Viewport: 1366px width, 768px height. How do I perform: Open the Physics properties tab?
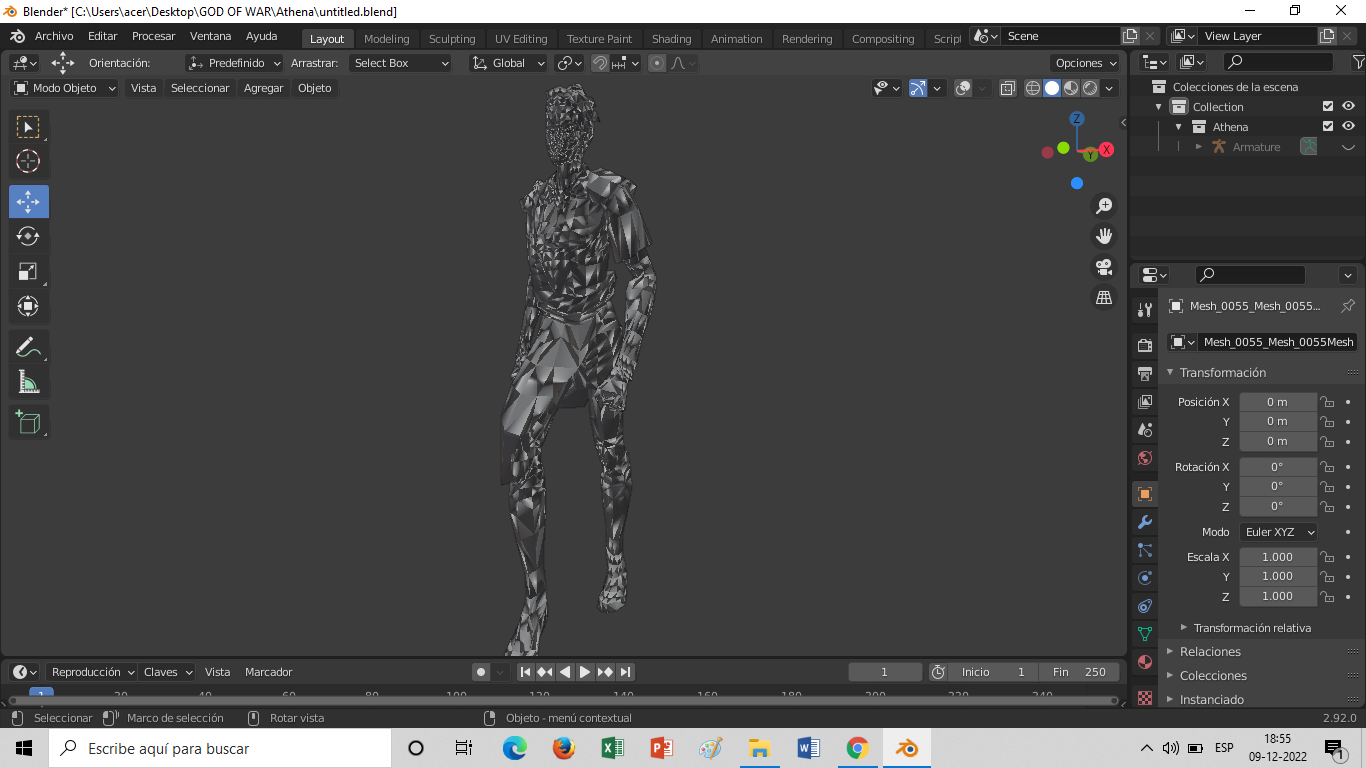[x=1145, y=578]
